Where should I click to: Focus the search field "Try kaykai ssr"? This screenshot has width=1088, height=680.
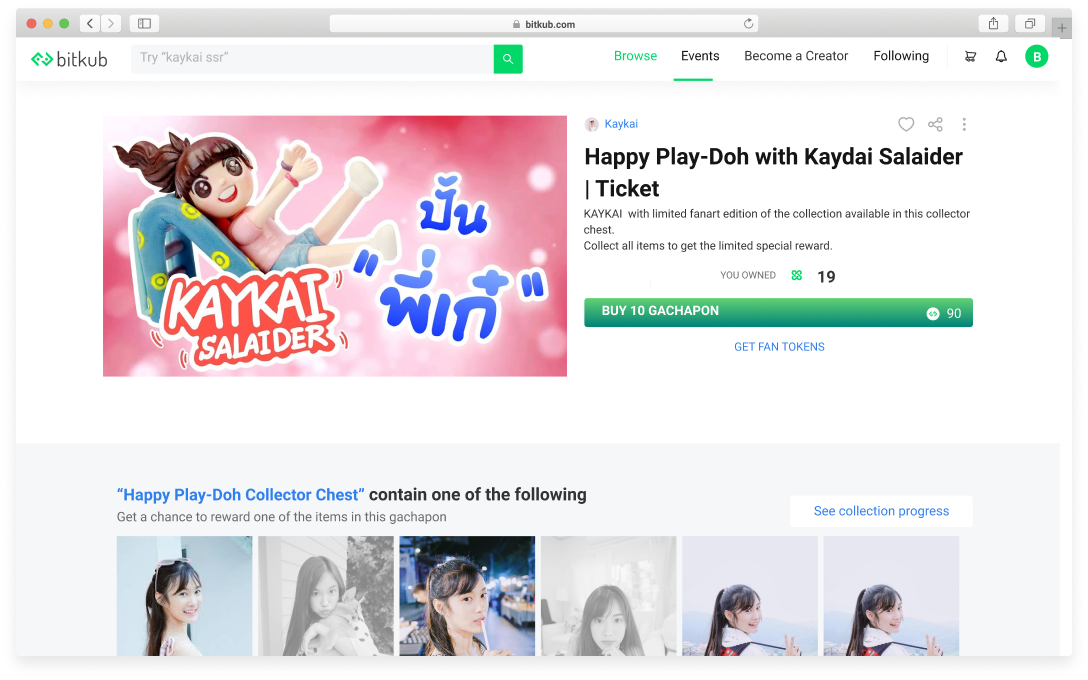click(x=312, y=58)
